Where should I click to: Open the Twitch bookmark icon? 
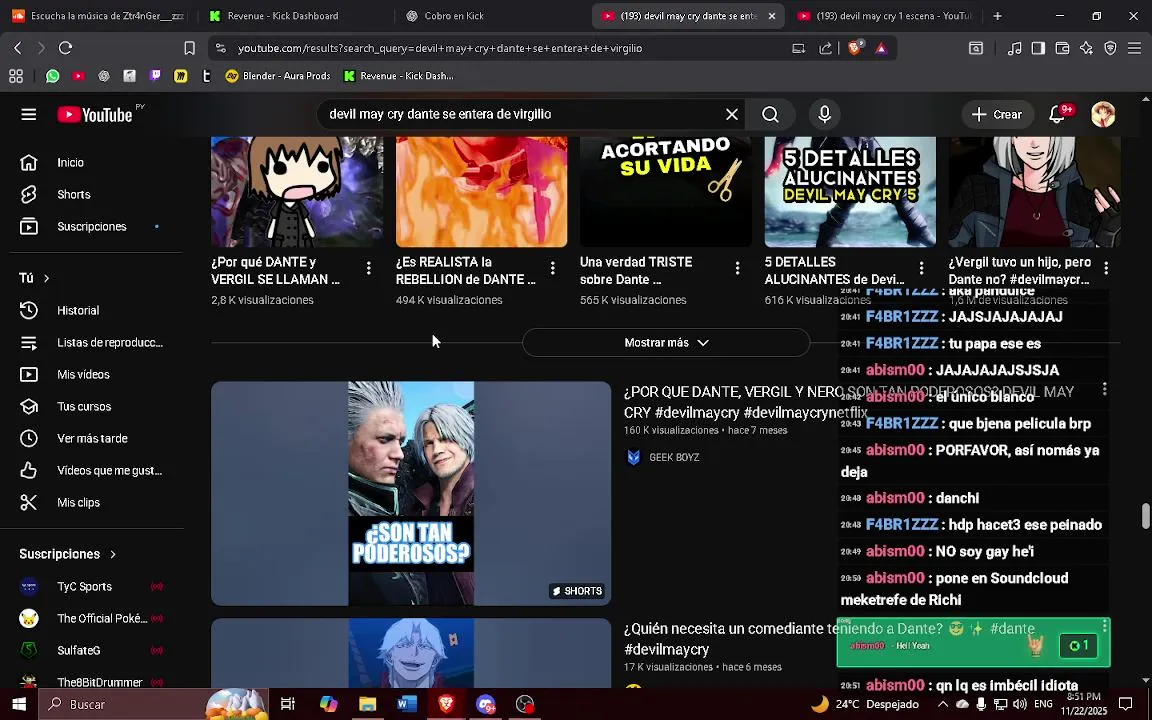pyautogui.click(x=155, y=76)
